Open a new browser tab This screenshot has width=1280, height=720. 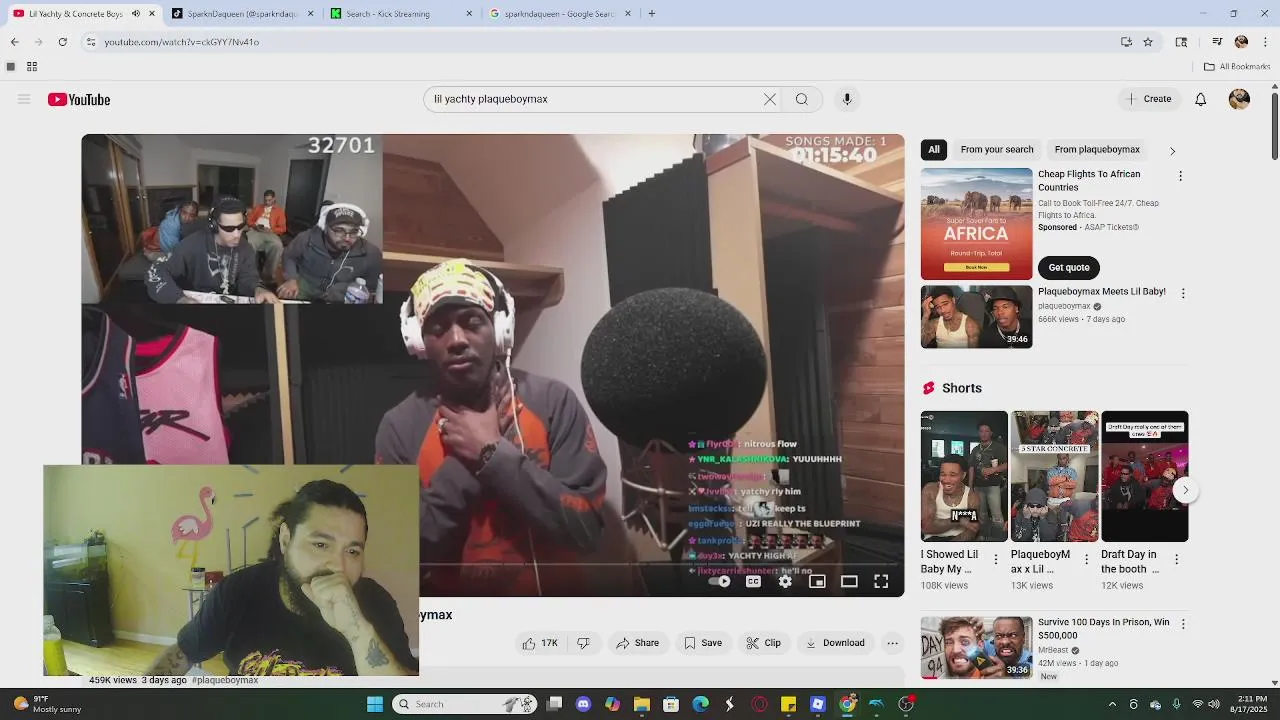click(x=651, y=13)
